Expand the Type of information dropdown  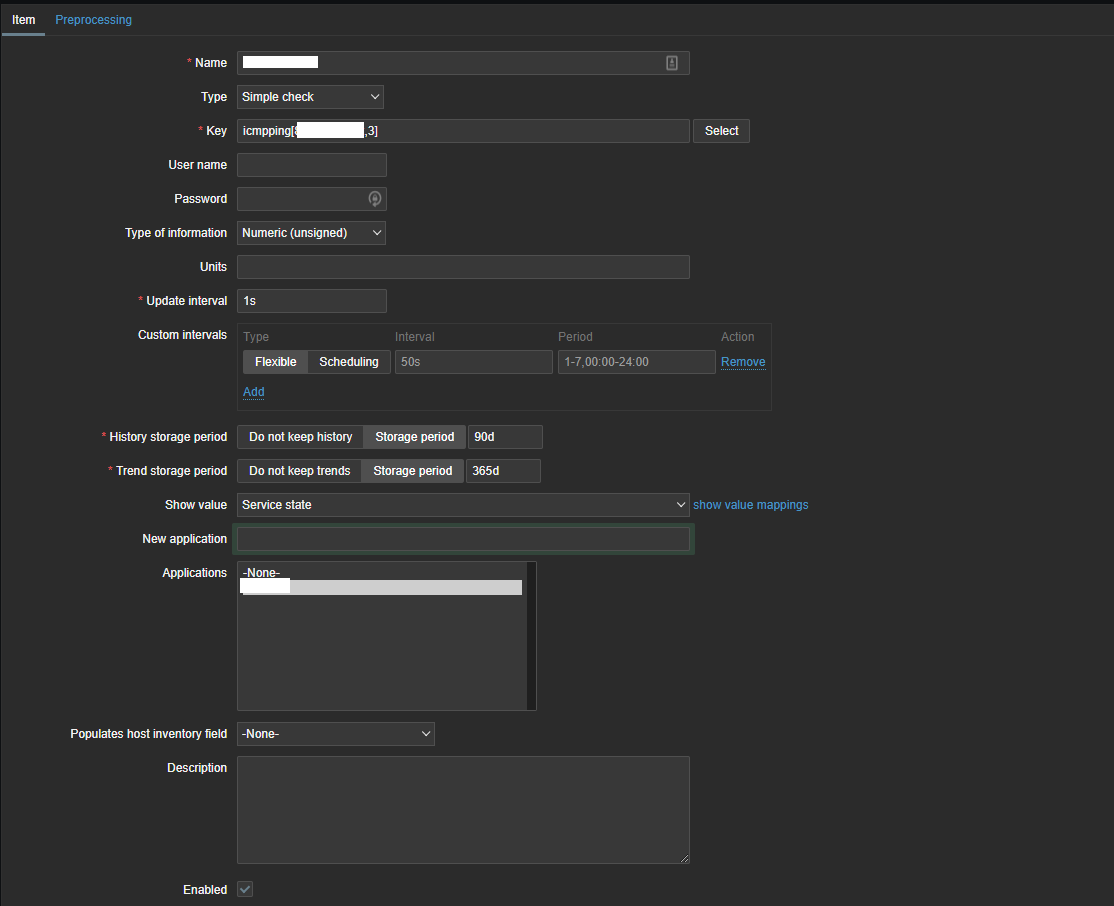tap(311, 233)
